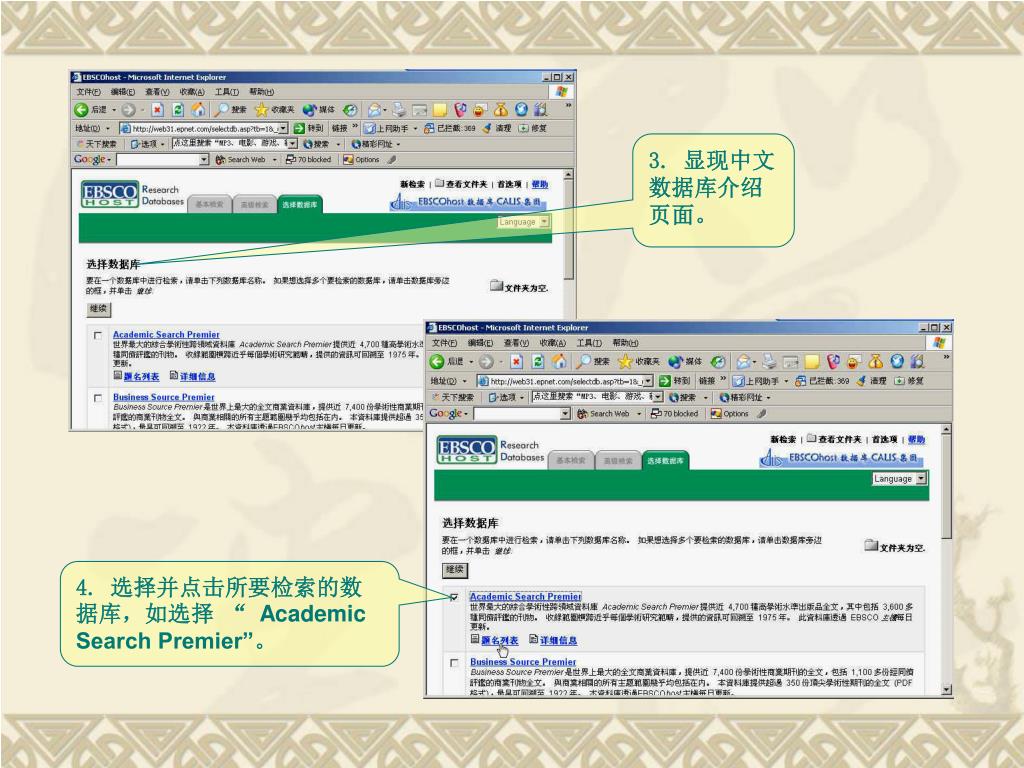1024x768 pixels.
Task: Click the Google Options icon in the front window
Action: [x=716, y=413]
